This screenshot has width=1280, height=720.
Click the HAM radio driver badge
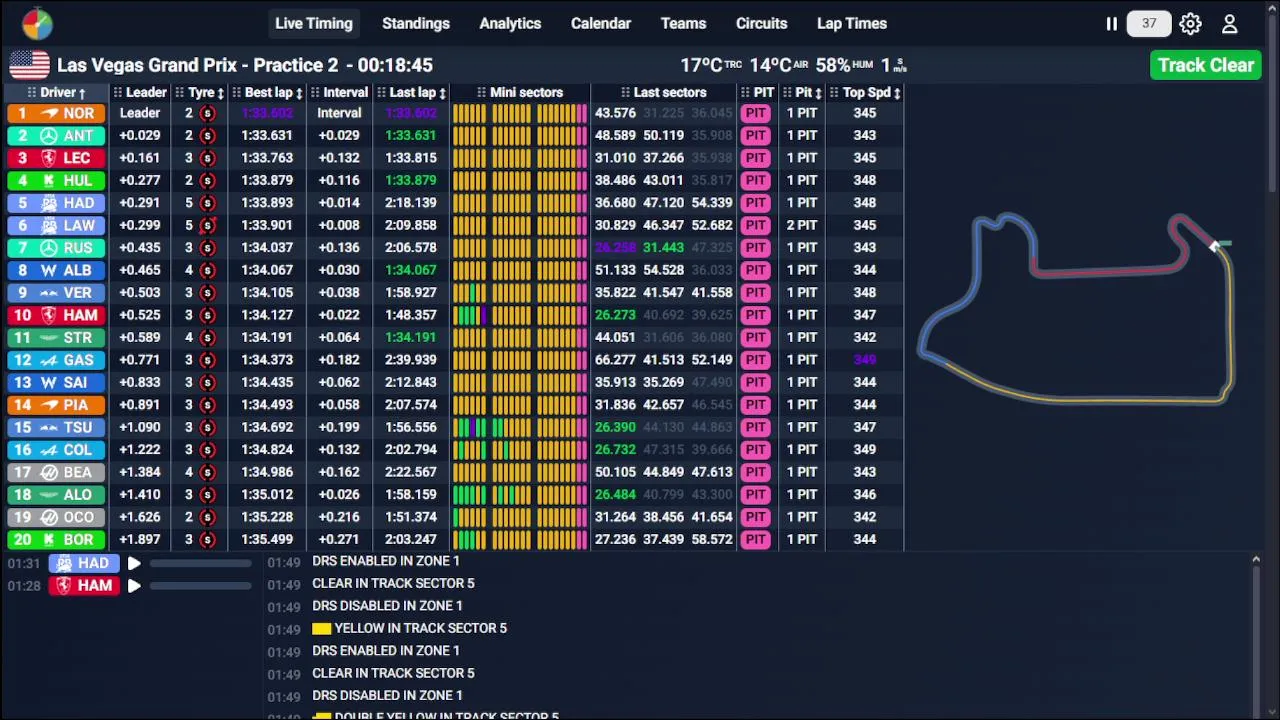[x=84, y=586]
